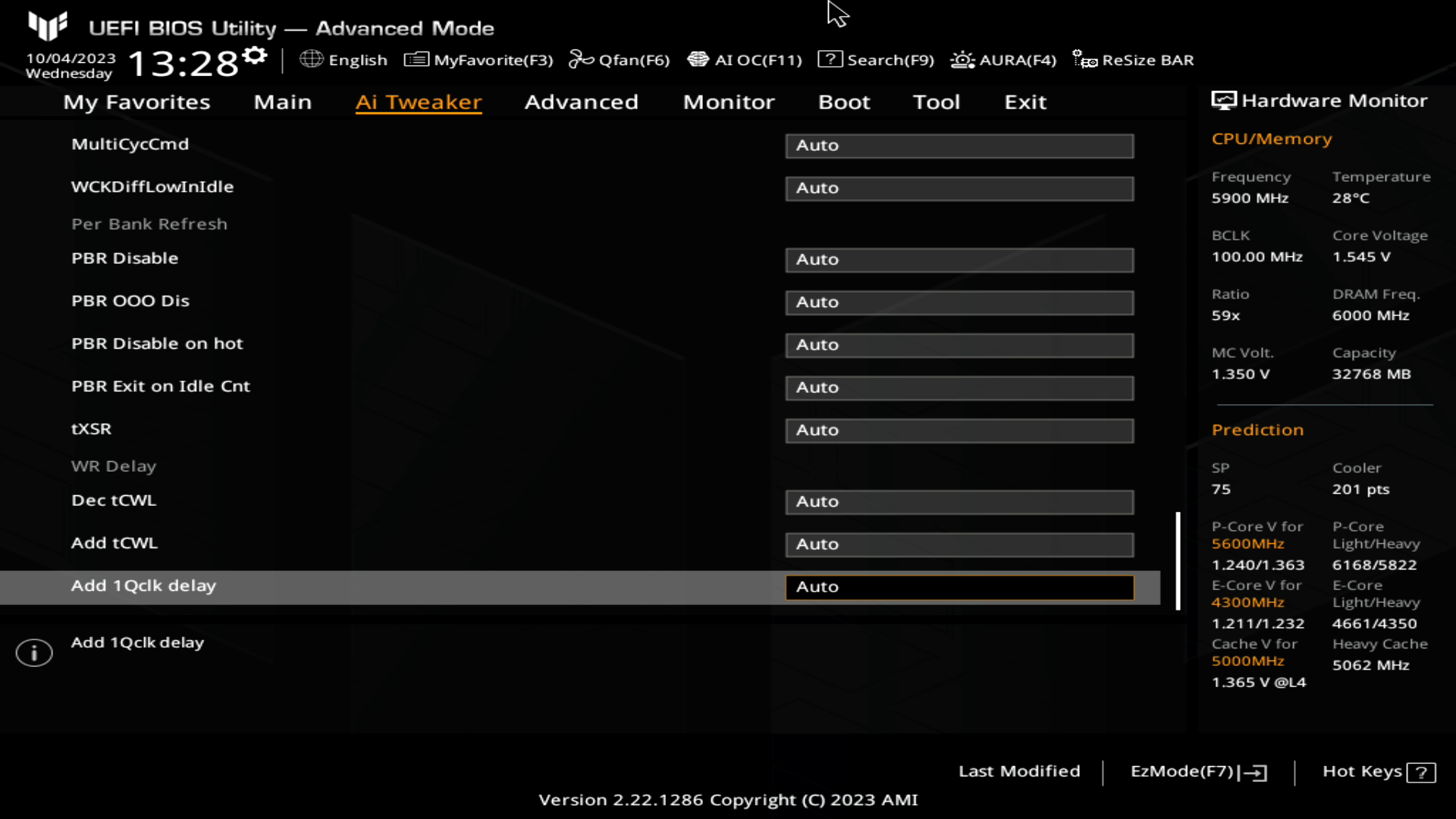Open Add 1Qclk delay Auto dropdown
Viewport: 1456px width, 819px height.
point(959,587)
